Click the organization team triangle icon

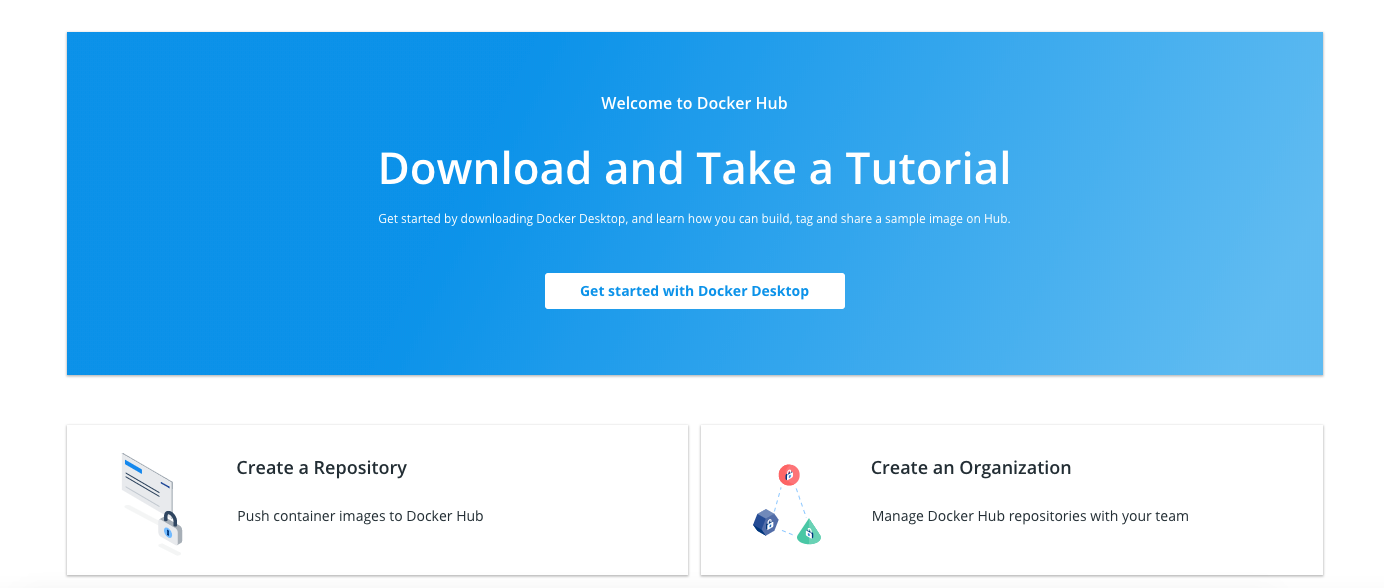coord(787,504)
